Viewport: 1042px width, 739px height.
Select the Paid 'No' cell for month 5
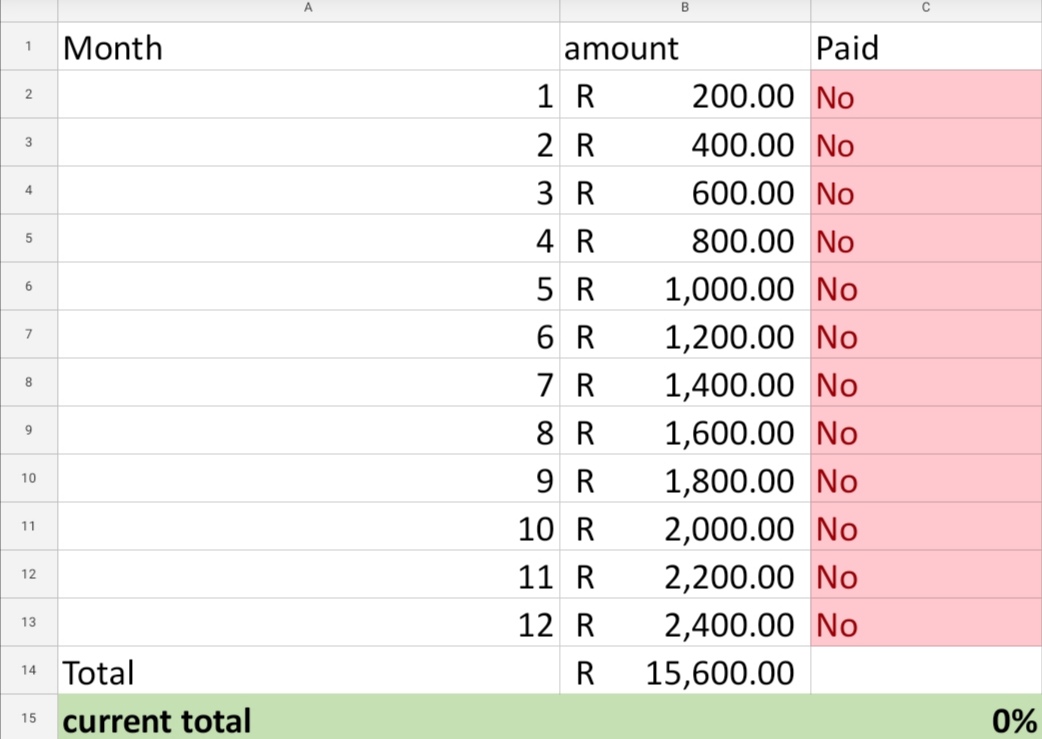(x=926, y=286)
